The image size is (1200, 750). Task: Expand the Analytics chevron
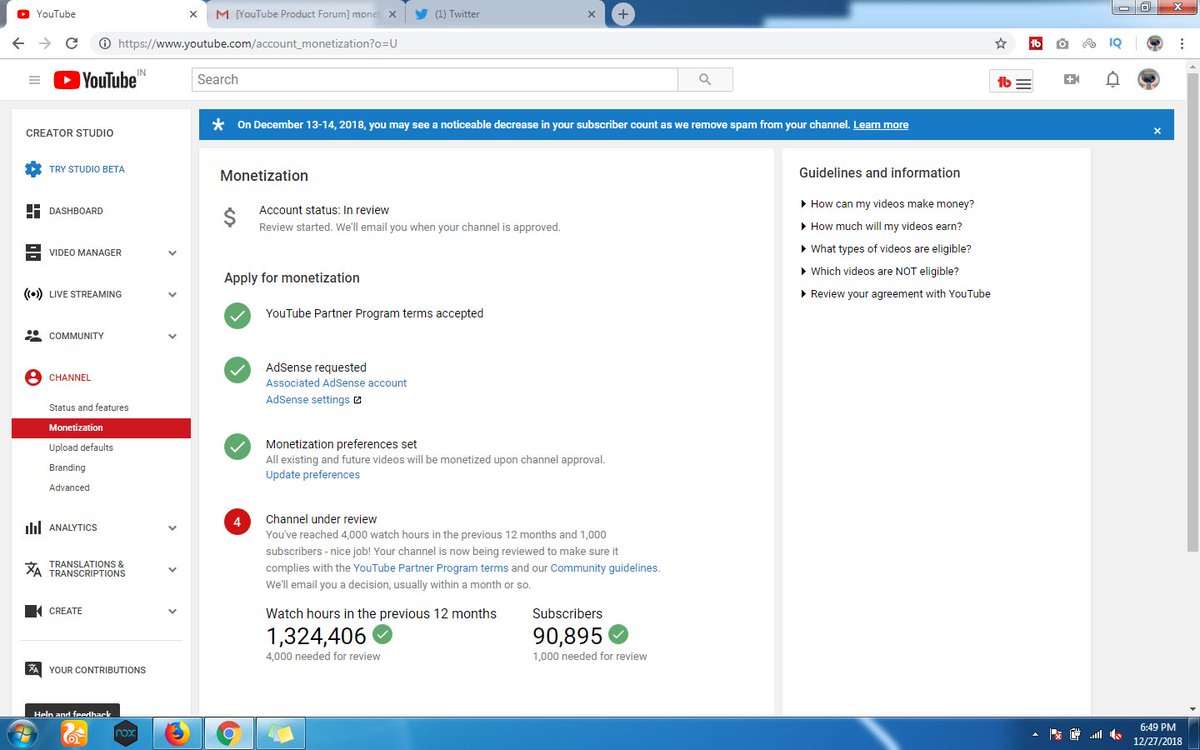point(172,528)
